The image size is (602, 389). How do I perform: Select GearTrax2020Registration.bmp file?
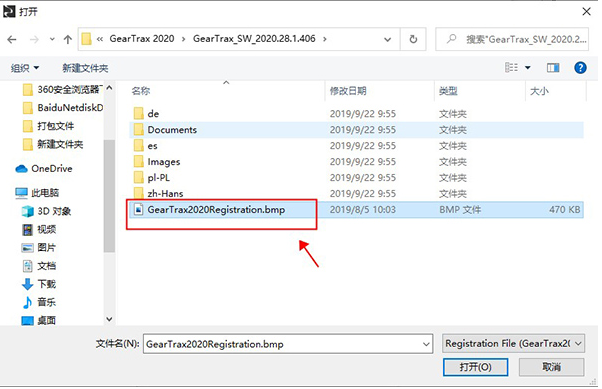point(356,210)
